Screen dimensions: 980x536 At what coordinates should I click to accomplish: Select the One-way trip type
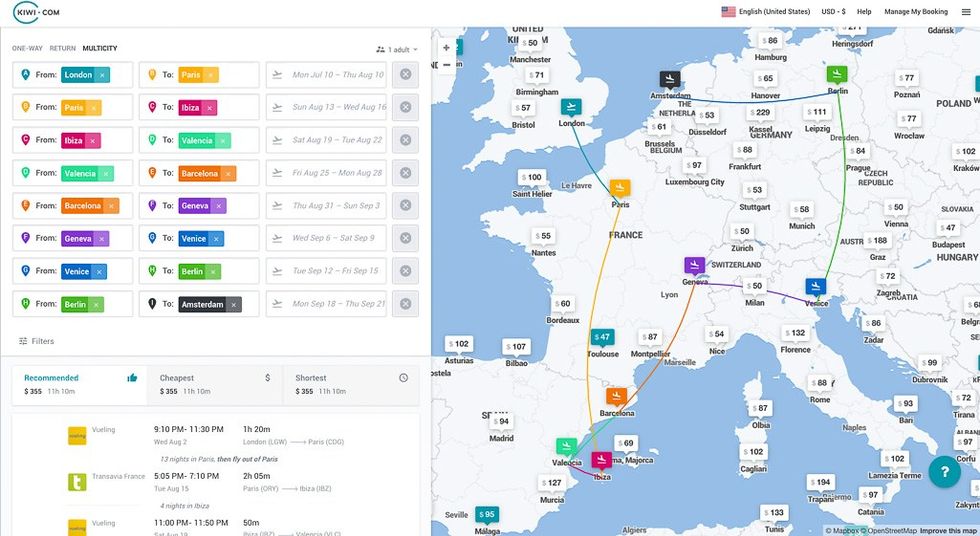[28, 48]
